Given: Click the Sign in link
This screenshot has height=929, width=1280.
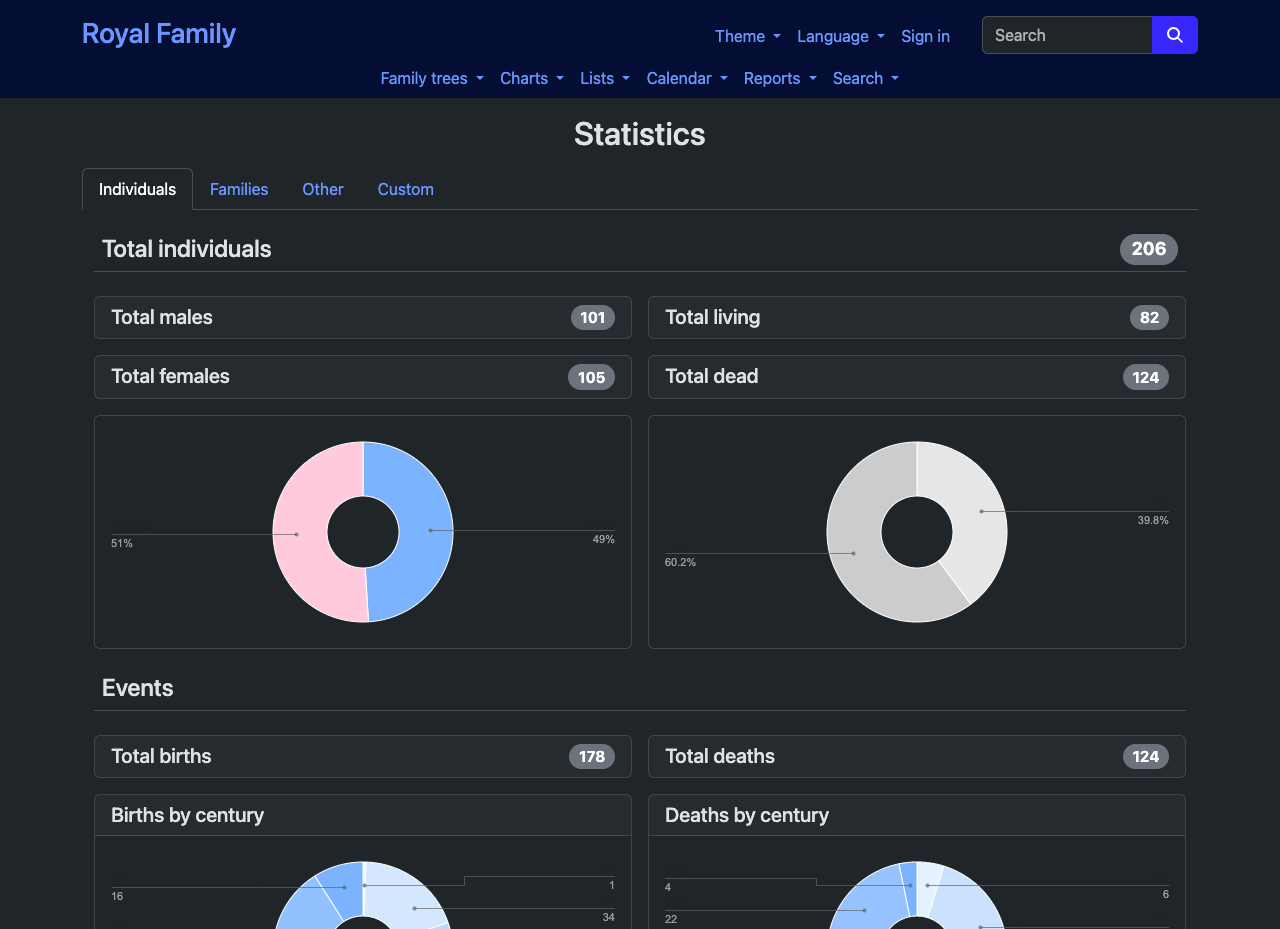Looking at the screenshot, I should click(925, 36).
